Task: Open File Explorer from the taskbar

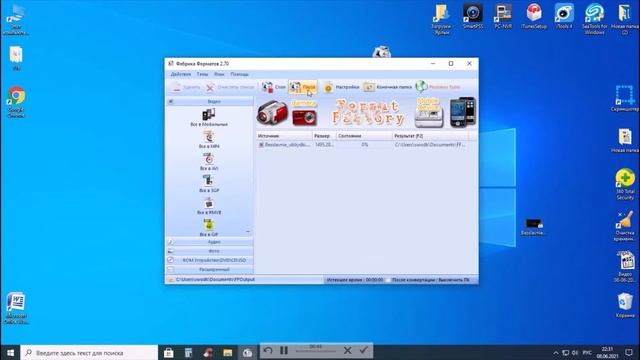Action: (x=227, y=352)
